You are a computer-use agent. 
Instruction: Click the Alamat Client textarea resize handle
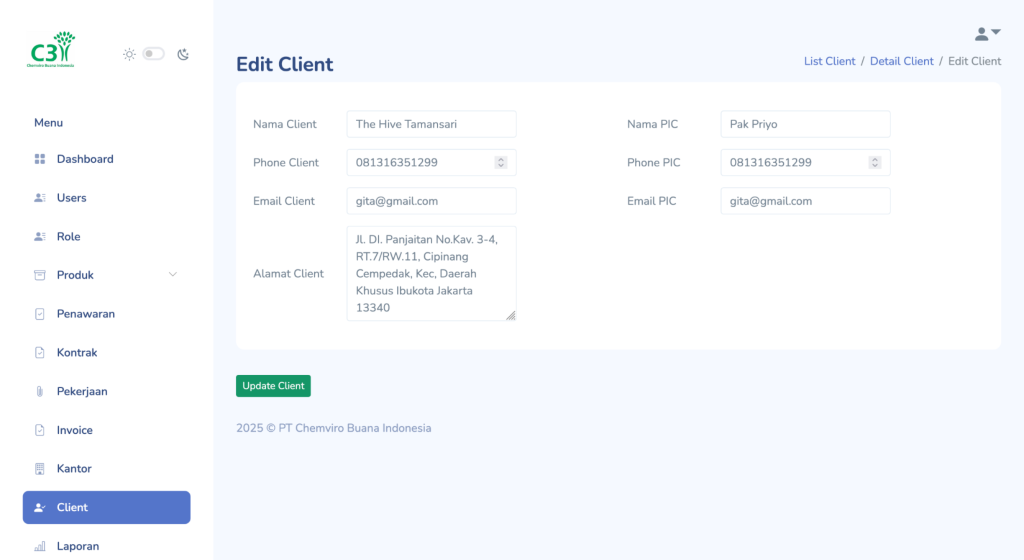[x=511, y=315]
